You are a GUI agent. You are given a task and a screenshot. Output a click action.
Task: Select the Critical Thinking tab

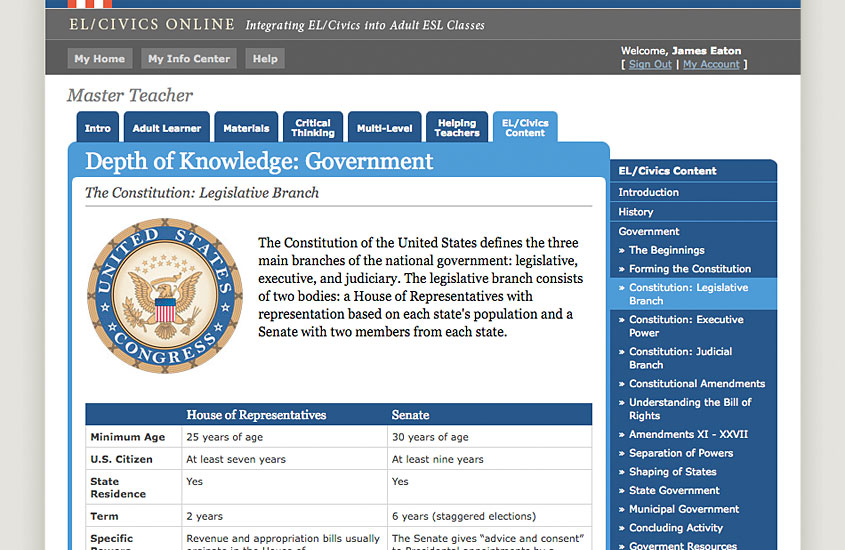click(313, 128)
